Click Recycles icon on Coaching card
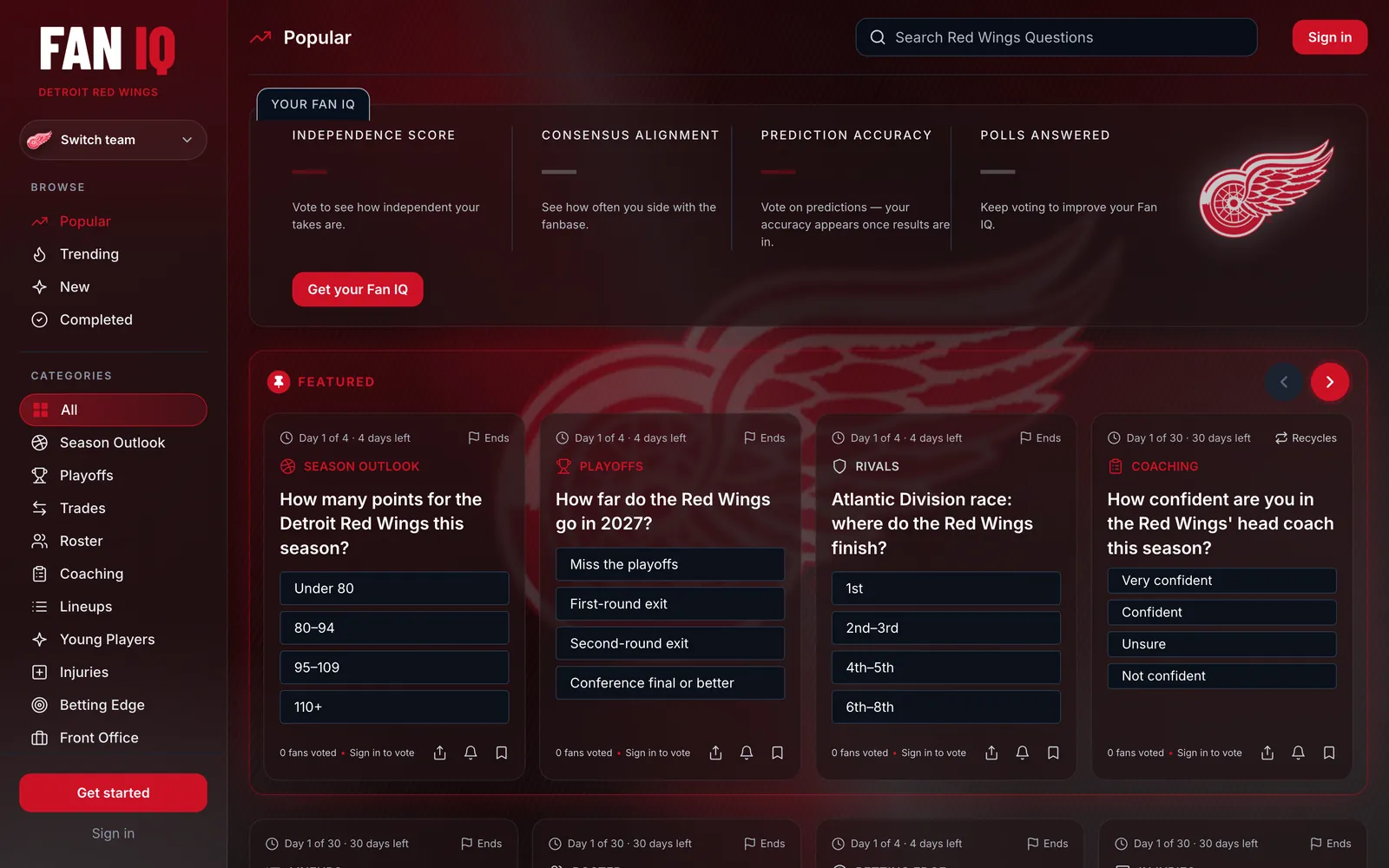This screenshot has width=1389, height=868. pos(1281,438)
